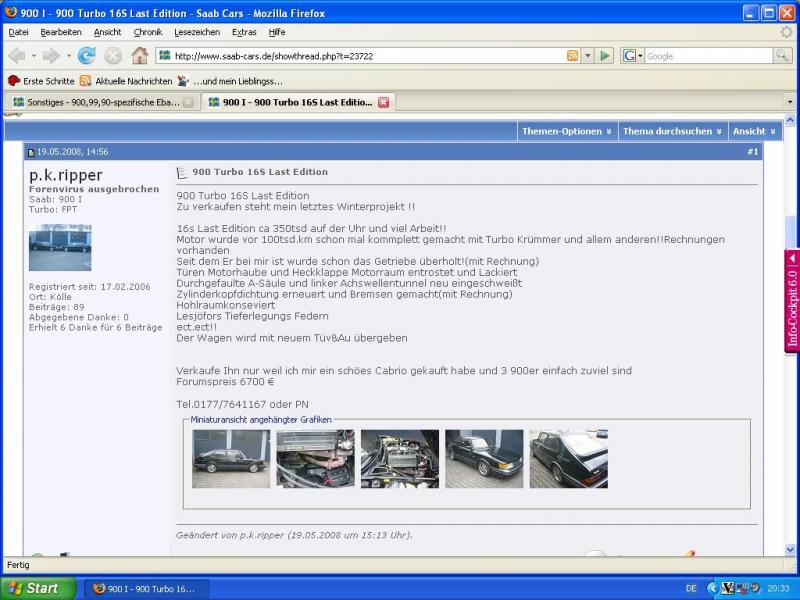Go back with the Back arrow
This screenshot has height=600, width=800.
coord(17,56)
